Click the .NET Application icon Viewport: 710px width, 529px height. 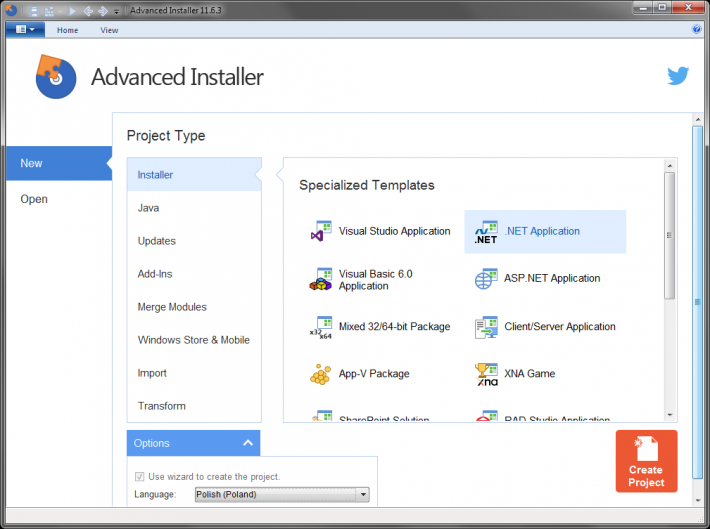pyautogui.click(x=486, y=232)
